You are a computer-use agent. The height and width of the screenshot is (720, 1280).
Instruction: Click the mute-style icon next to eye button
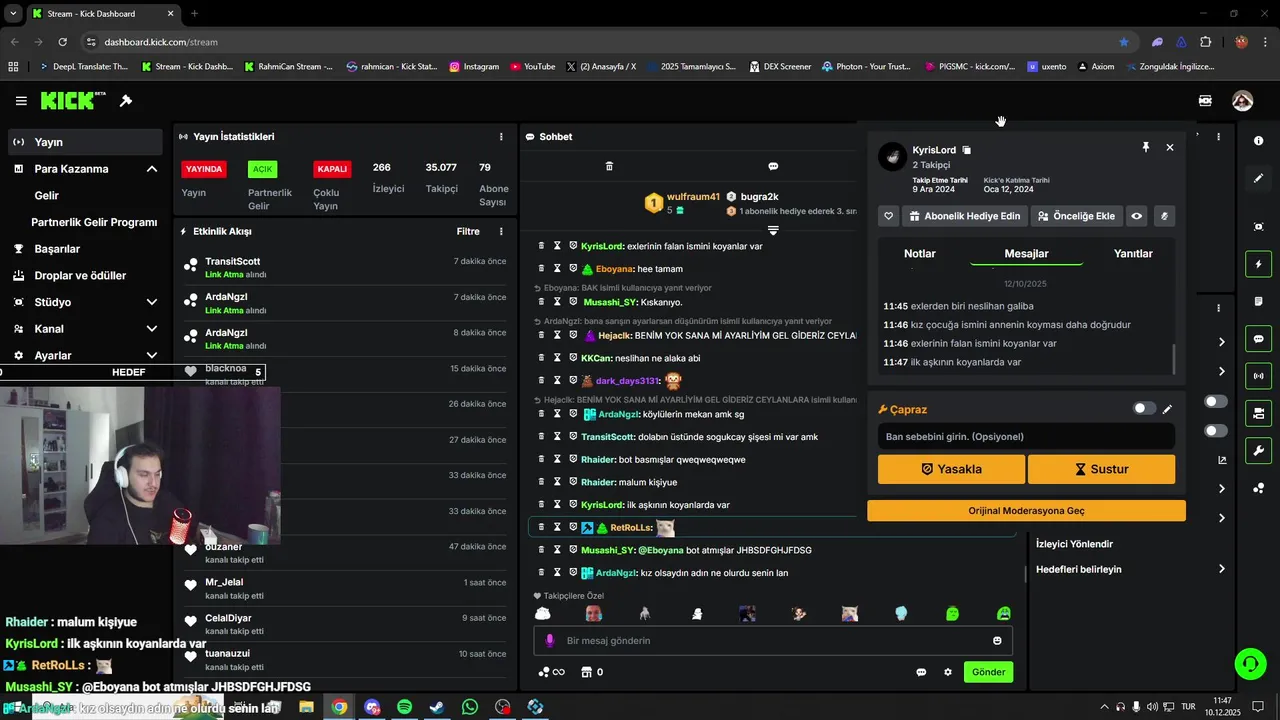[1163, 216]
